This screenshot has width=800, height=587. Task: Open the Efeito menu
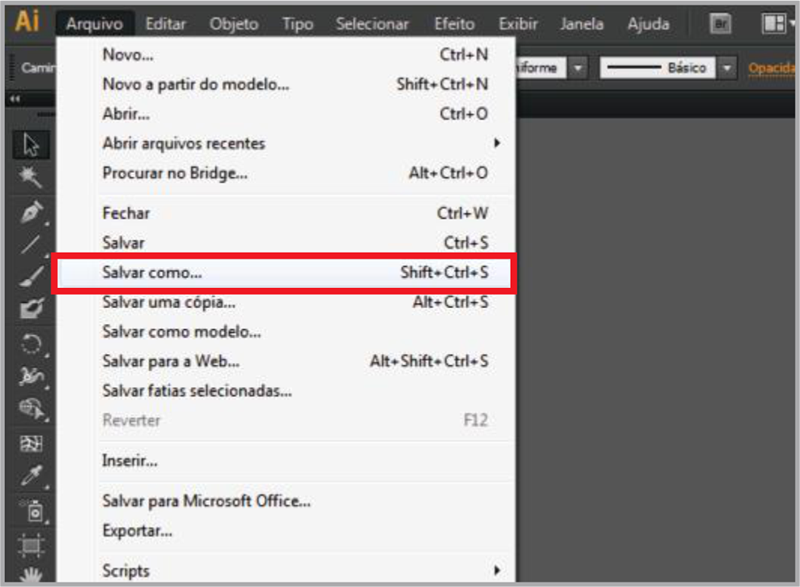coord(454,23)
